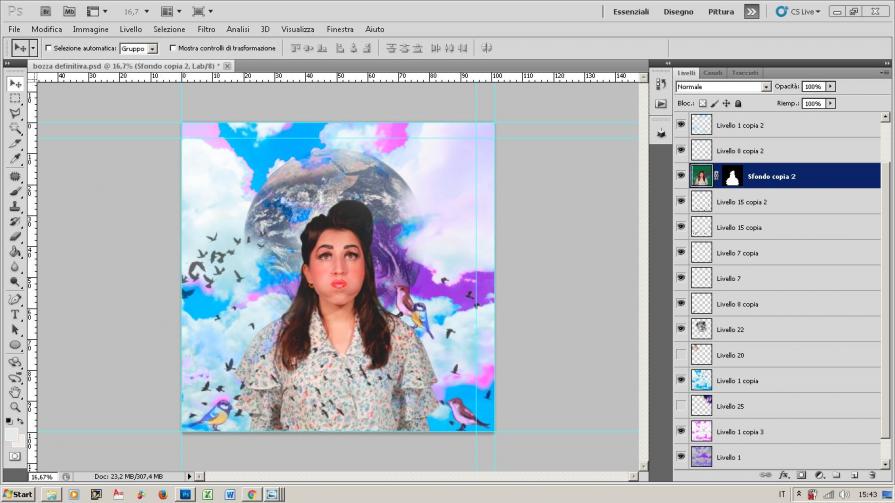Add a layer mask using the mask icon
The height and width of the screenshot is (503, 895).
[x=801, y=475]
